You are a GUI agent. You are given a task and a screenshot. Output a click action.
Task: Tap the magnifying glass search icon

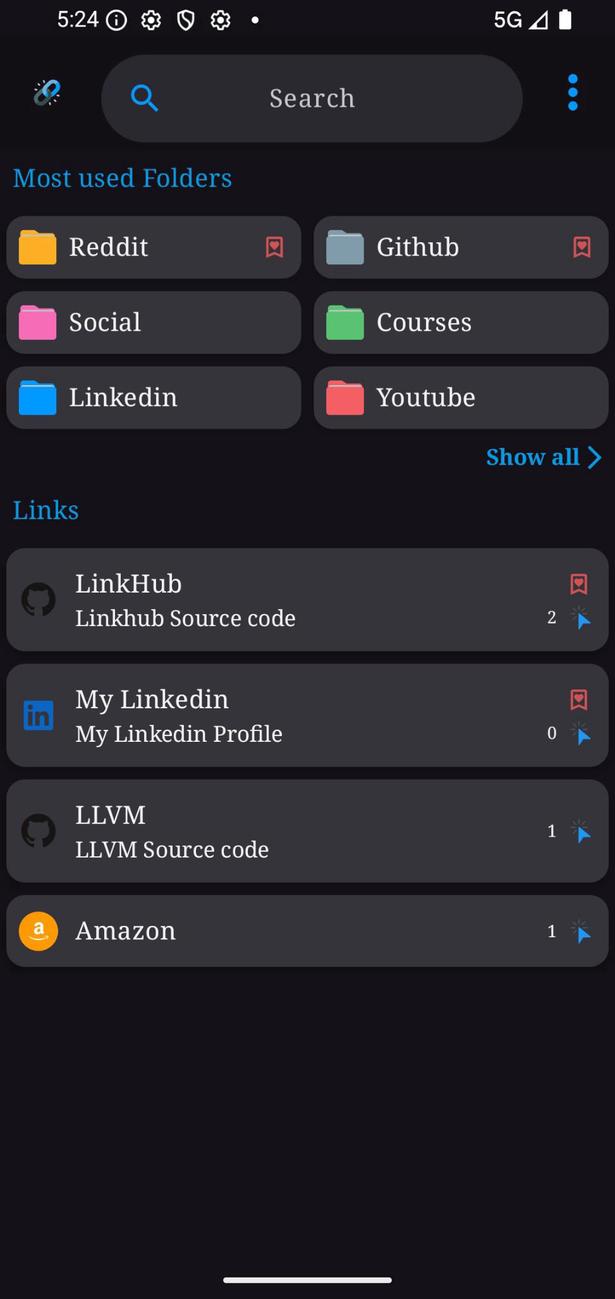144,98
